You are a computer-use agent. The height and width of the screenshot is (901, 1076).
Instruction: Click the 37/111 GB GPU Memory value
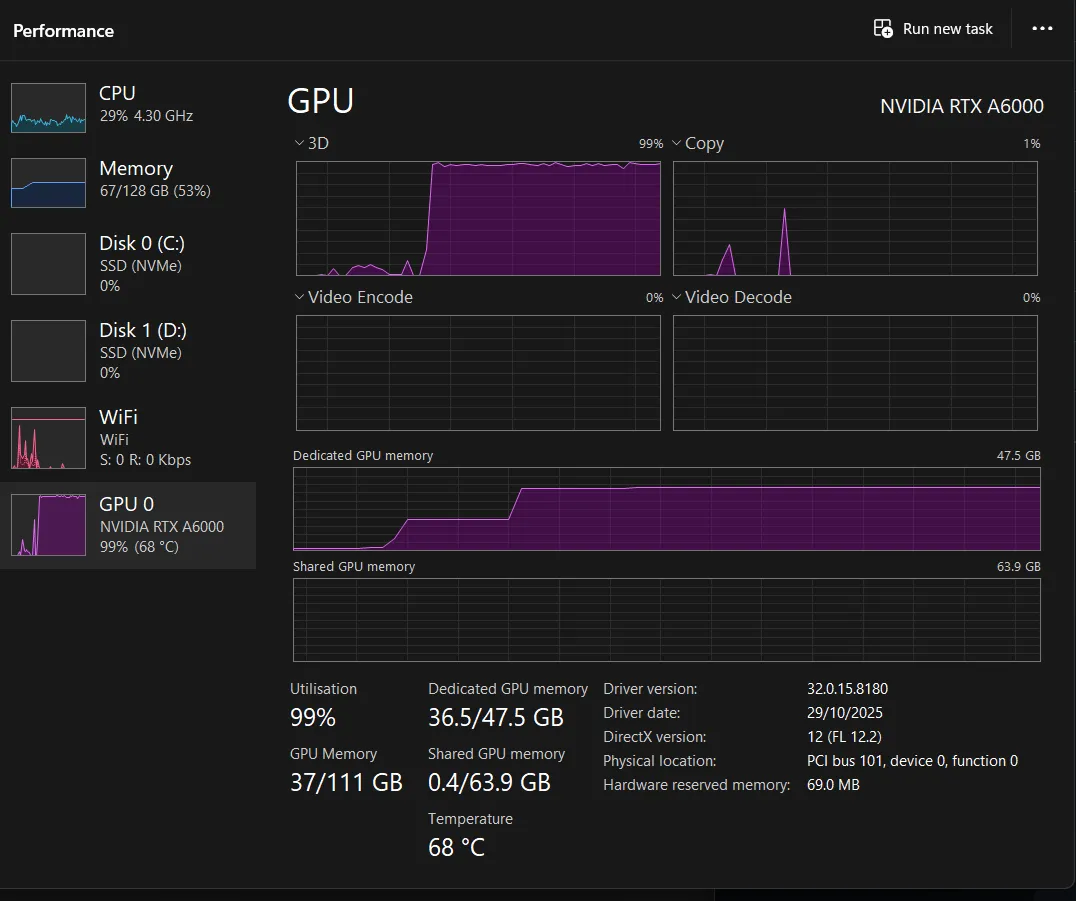346,782
